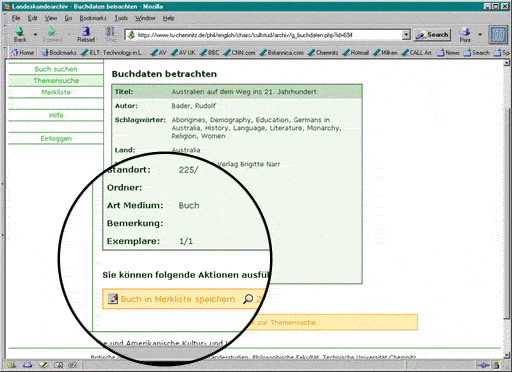512x372 pixels.
Task: Click the vertical scrollbar up arrow
Action: (x=506, y=63)
